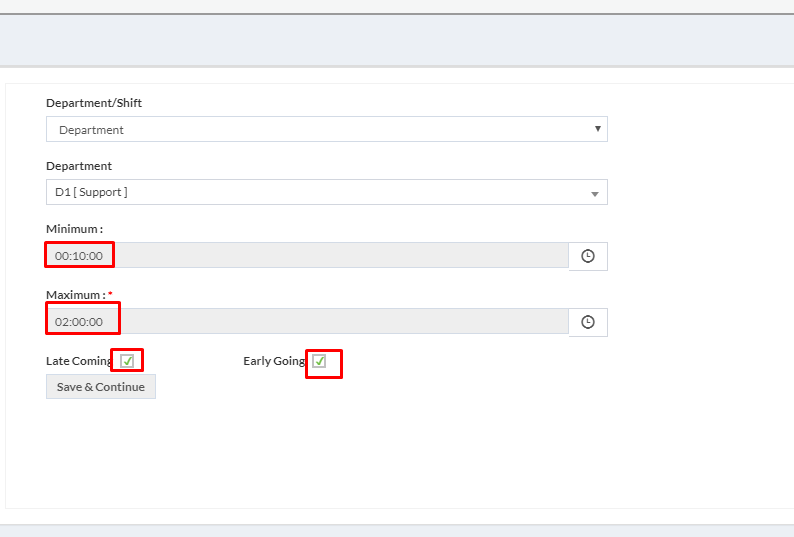This screenshot has width=794, height=537.
Task: Click the Maximum time field showing 02:00:00
Action: click(x=307, y=321)
